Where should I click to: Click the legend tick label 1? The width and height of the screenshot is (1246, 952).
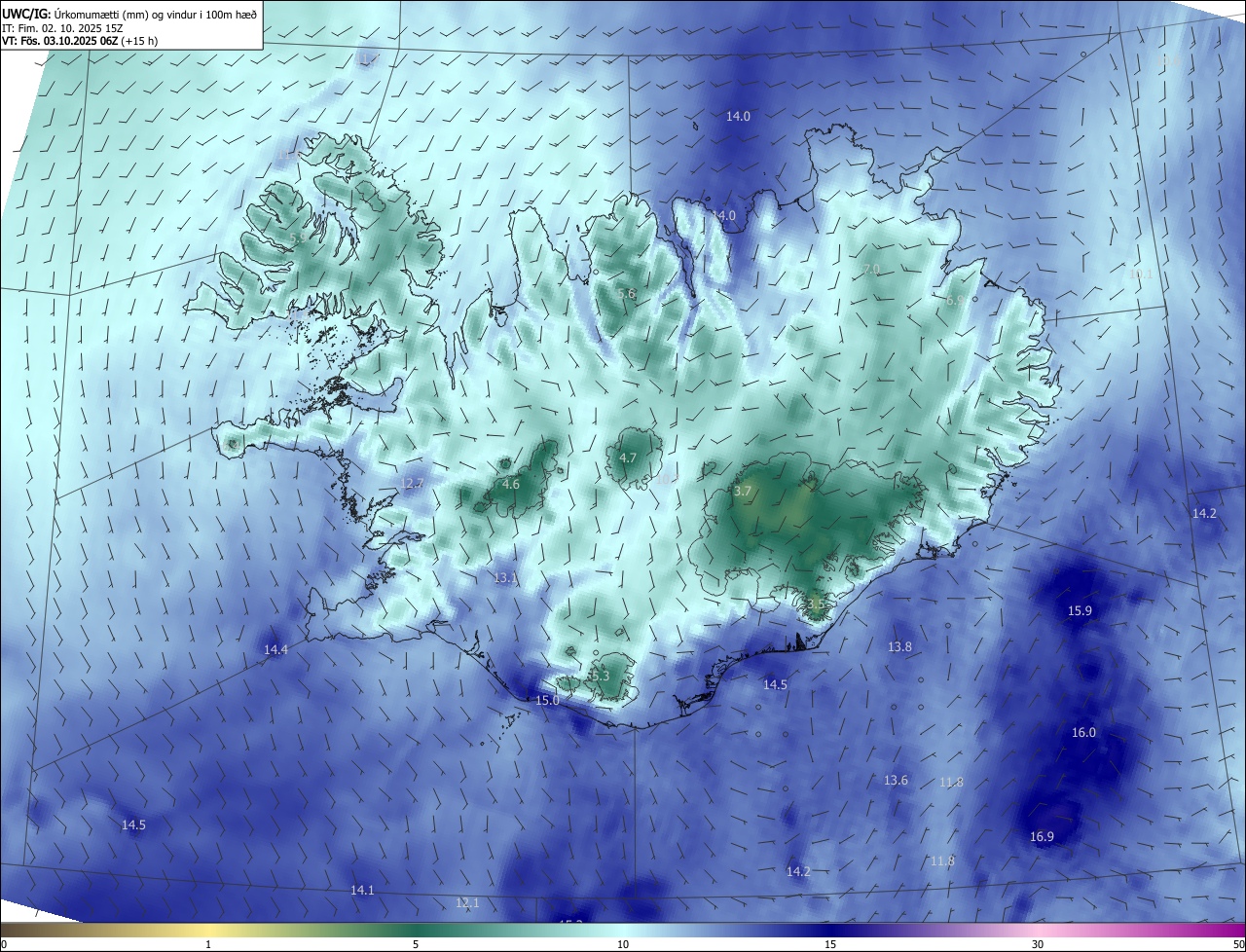pos(208,944)
